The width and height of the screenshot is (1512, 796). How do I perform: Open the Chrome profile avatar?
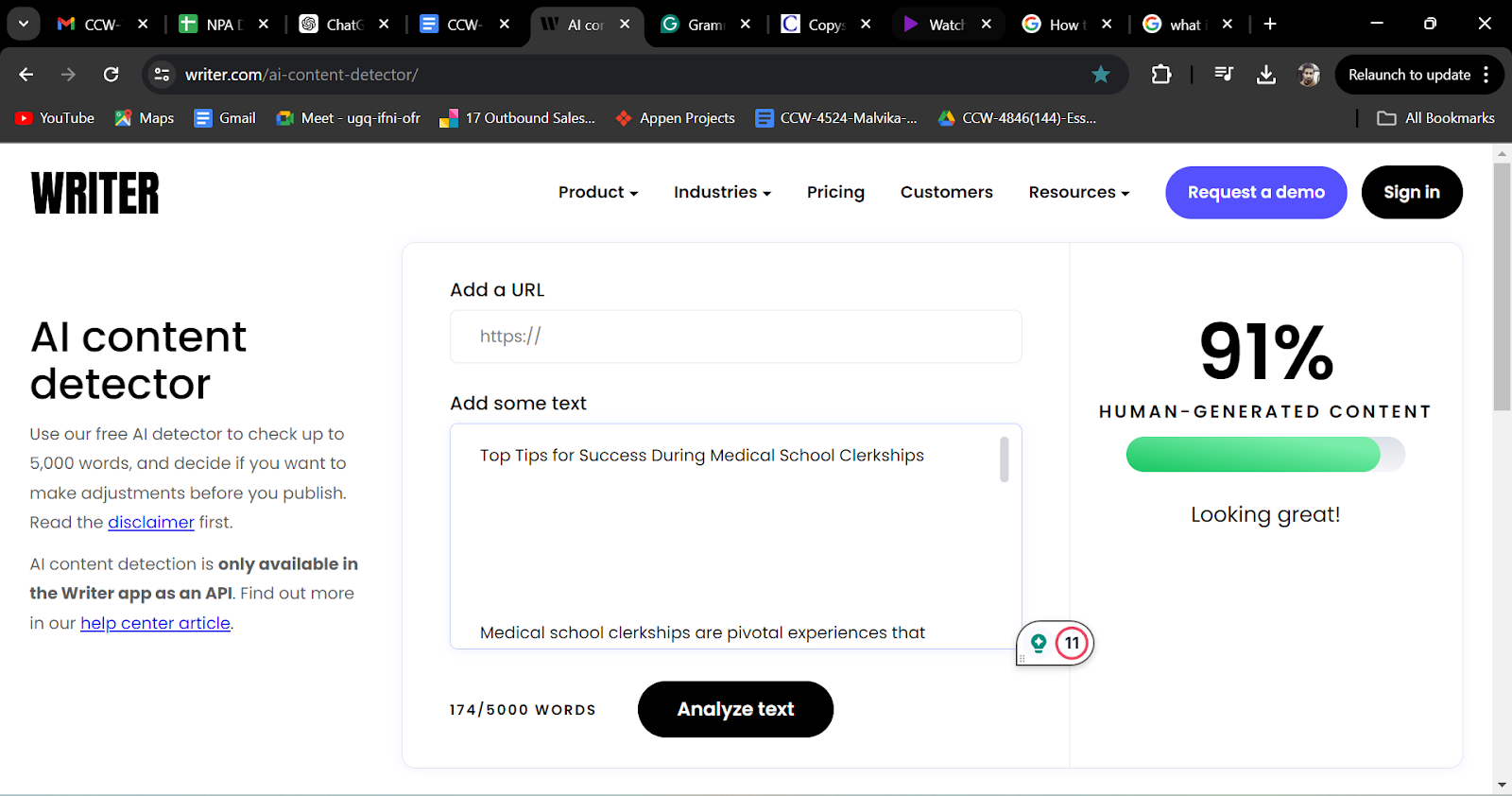tap(1309, 75)
